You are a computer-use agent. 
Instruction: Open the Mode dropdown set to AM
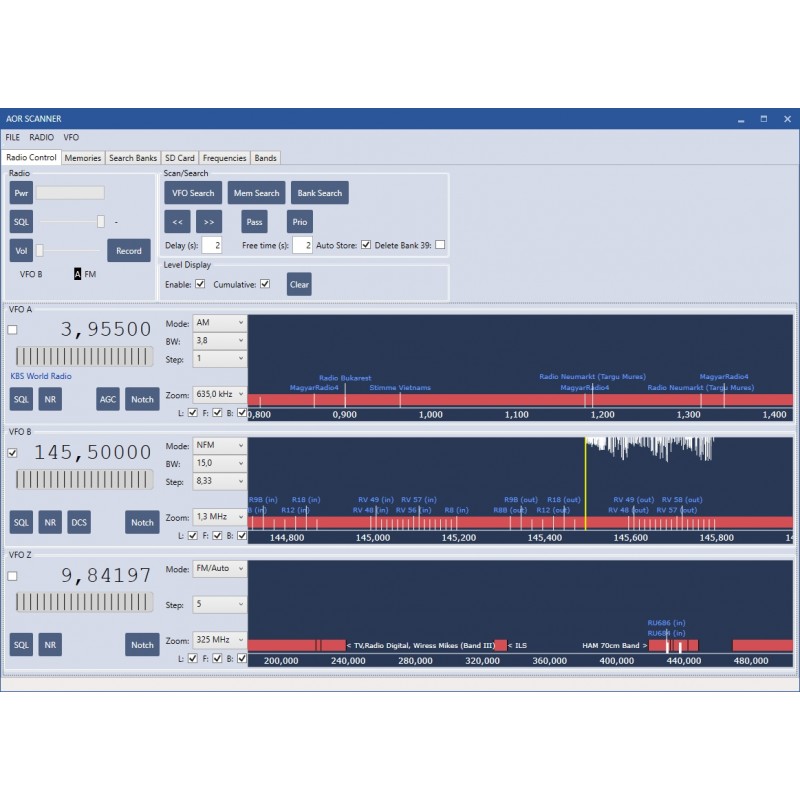coord(218,322)
